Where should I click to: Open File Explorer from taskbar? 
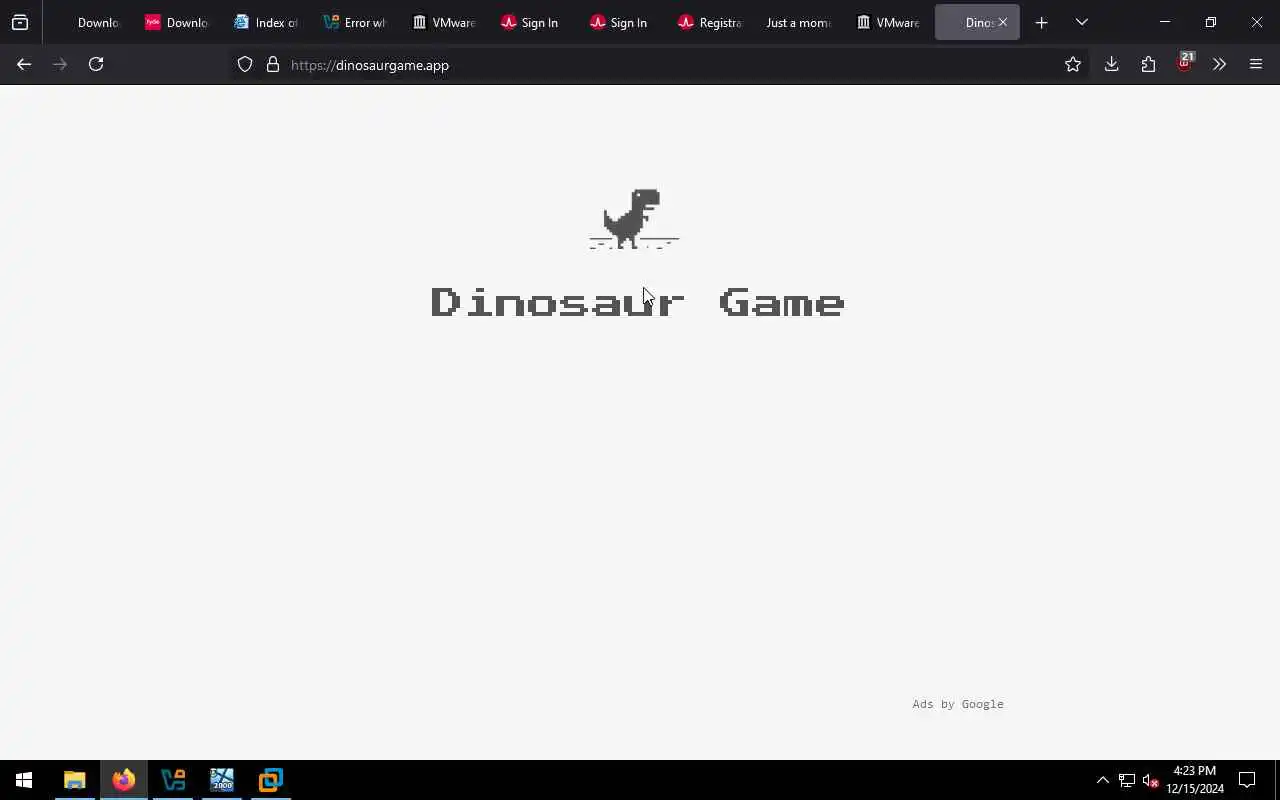74,780
